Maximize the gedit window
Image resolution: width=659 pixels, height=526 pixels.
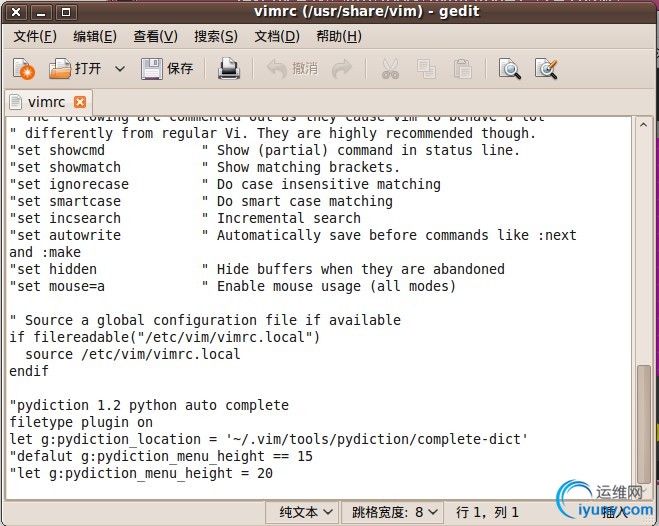coord(66,12)
